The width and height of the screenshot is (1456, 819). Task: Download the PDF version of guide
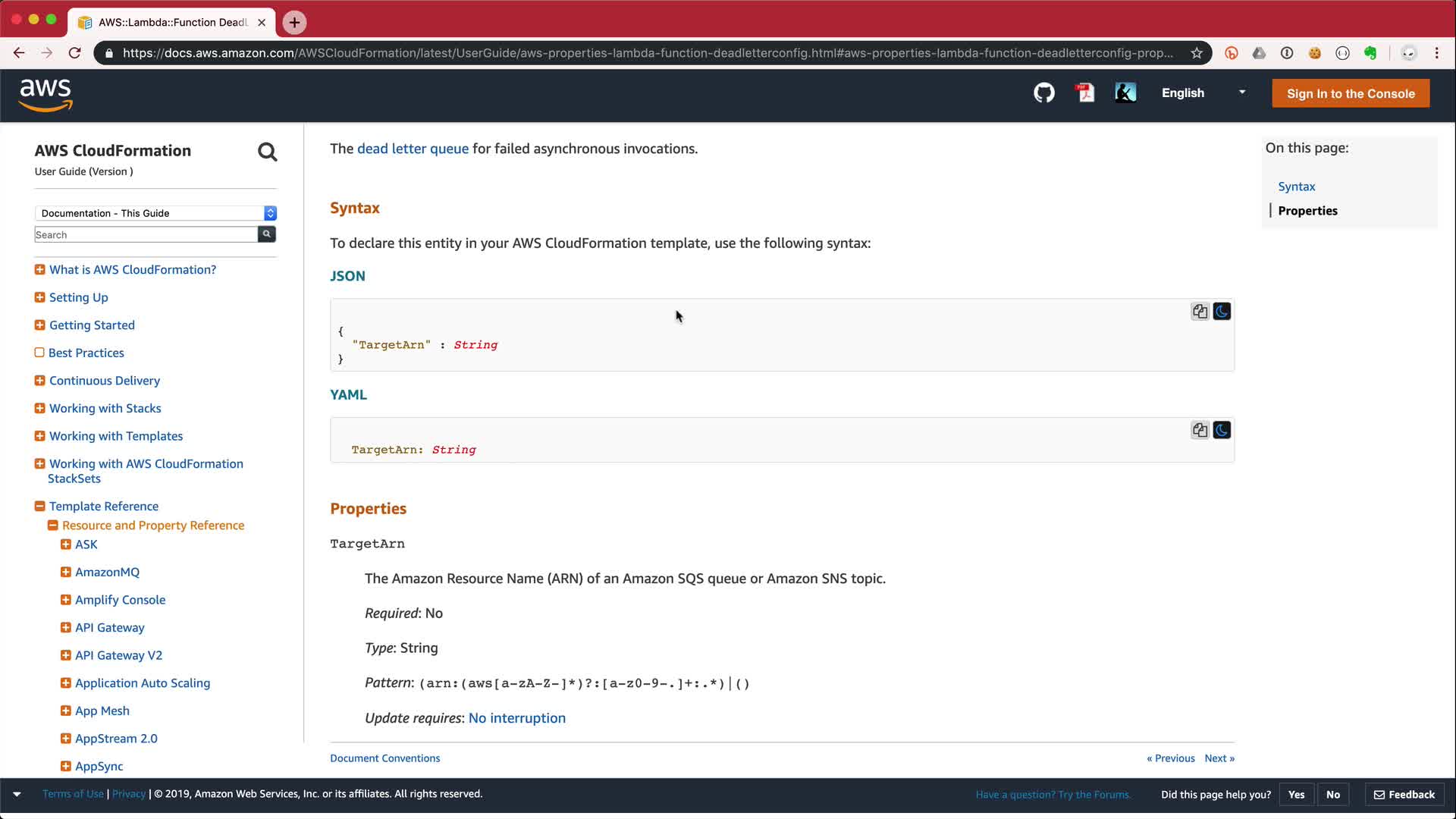[x=1085, y=93]
